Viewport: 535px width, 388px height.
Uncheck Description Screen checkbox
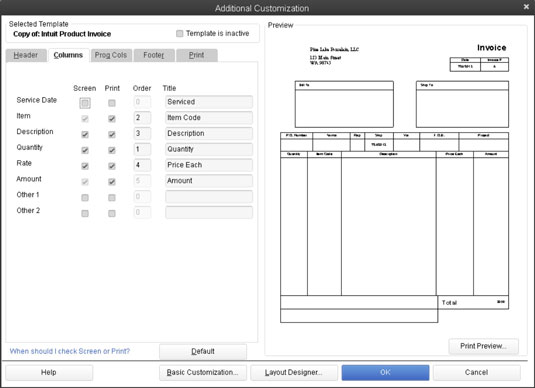(x=85, y=134)
